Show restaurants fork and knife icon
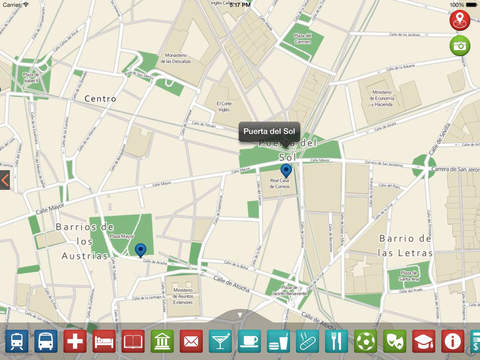 click(337, 341)
